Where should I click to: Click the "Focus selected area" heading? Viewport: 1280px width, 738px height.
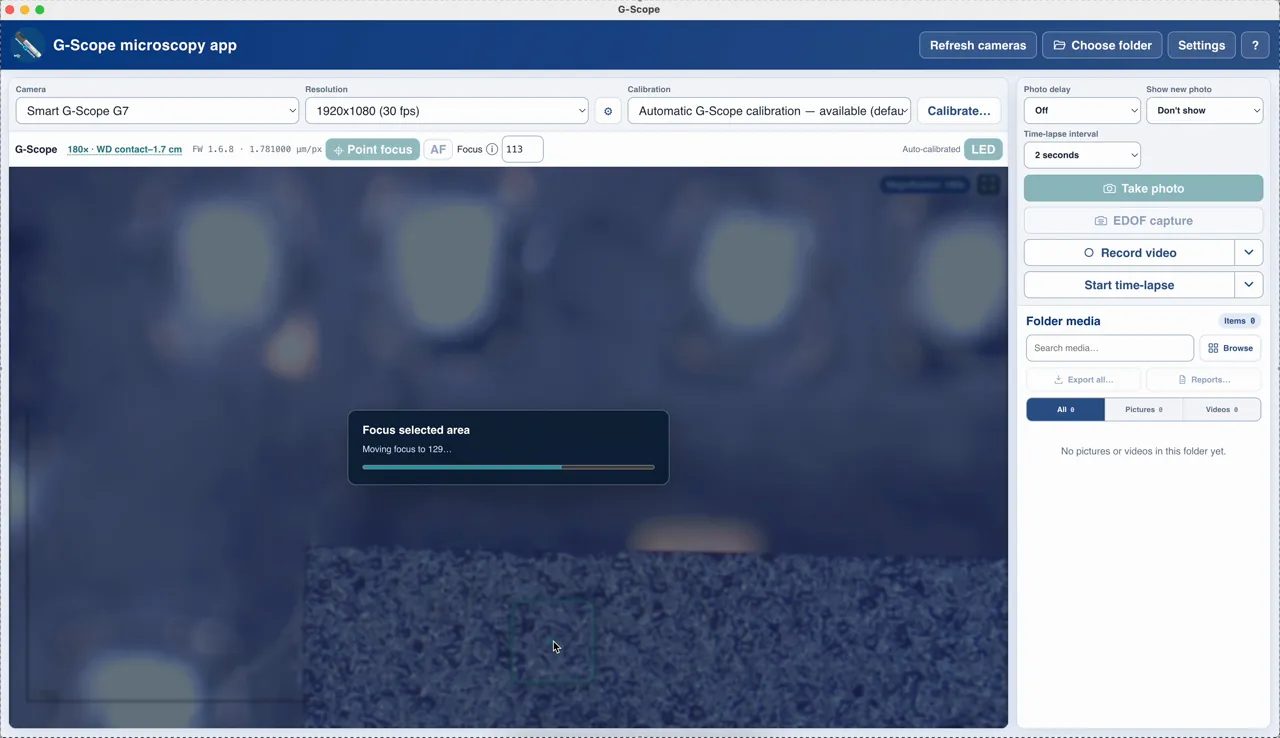tap(416, 430)
